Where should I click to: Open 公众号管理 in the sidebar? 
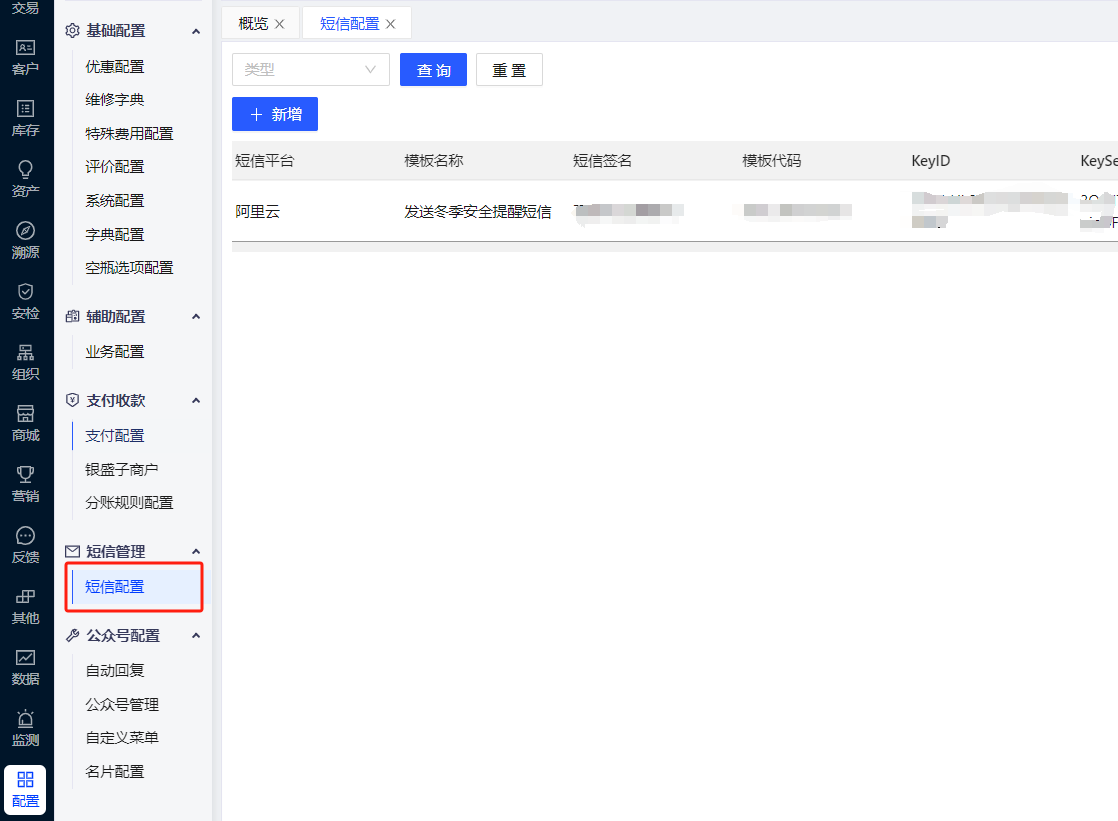(122, 705)
